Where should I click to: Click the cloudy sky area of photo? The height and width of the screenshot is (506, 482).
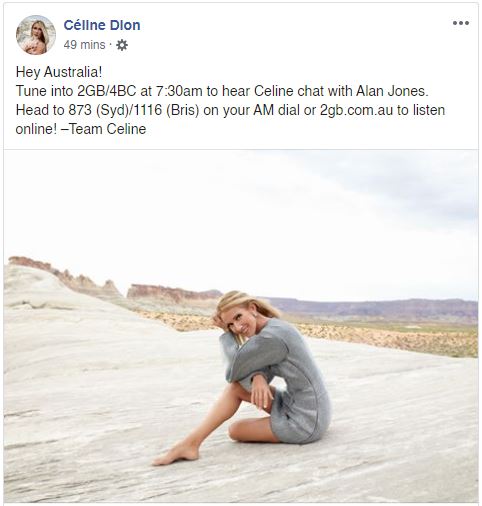click(x=241, y=213)
